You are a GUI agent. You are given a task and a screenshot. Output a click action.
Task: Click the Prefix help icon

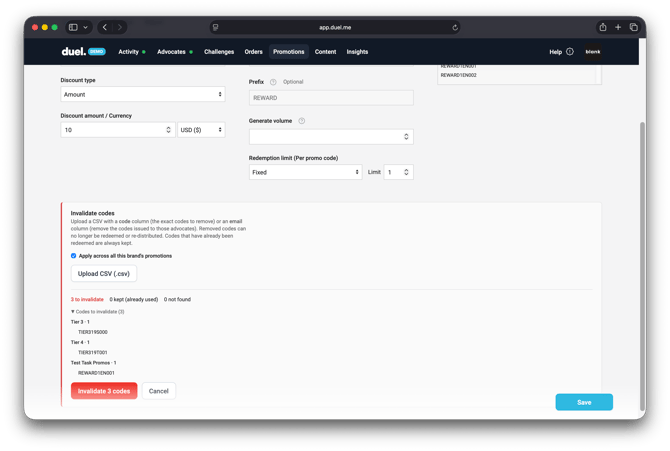(x=273, y=82)
